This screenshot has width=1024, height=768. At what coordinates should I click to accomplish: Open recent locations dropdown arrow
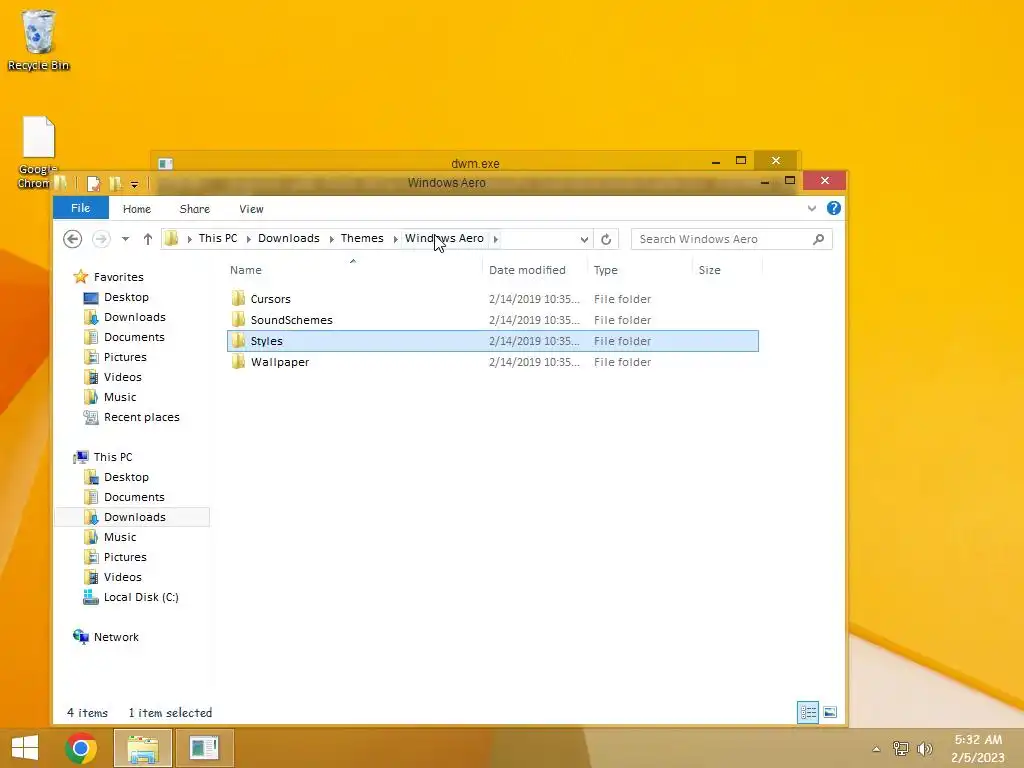125,239
